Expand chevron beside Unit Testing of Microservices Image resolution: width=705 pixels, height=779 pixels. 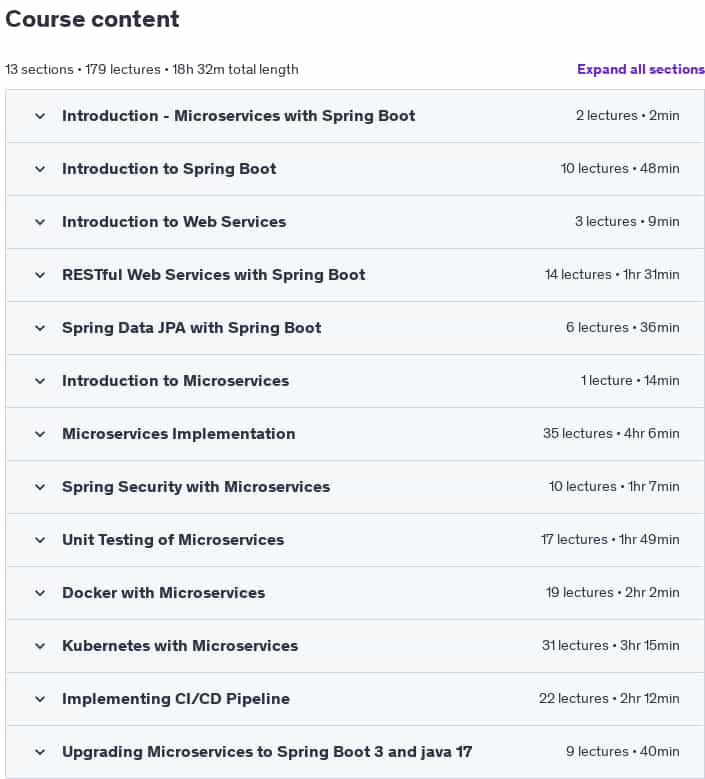40,540
